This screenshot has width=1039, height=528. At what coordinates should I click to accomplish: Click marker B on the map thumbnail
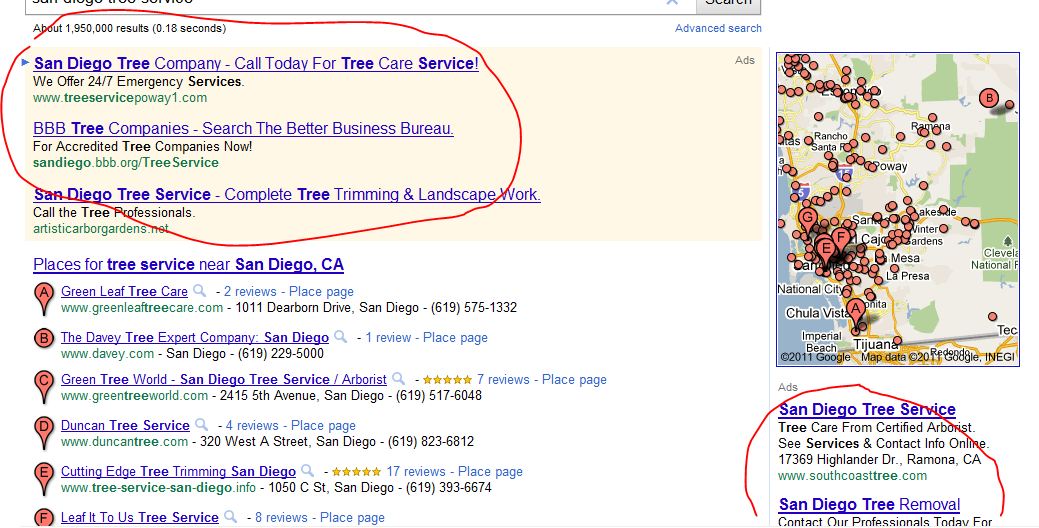989,99
